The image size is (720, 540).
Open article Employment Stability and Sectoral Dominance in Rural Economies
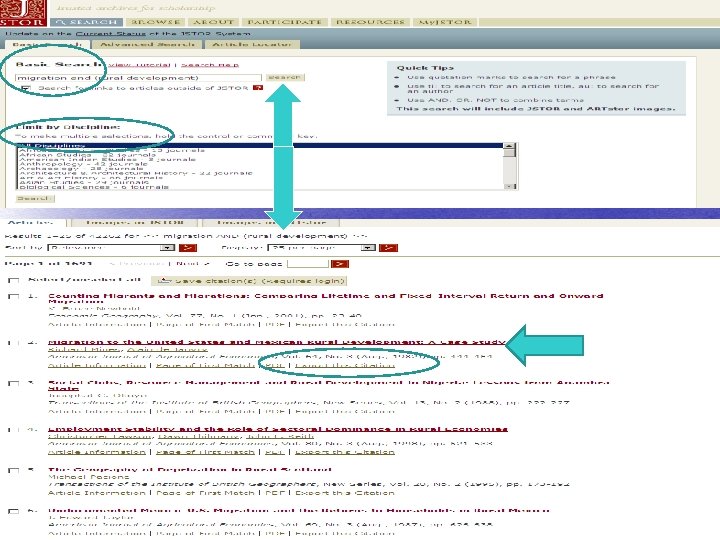coord(278,429)
